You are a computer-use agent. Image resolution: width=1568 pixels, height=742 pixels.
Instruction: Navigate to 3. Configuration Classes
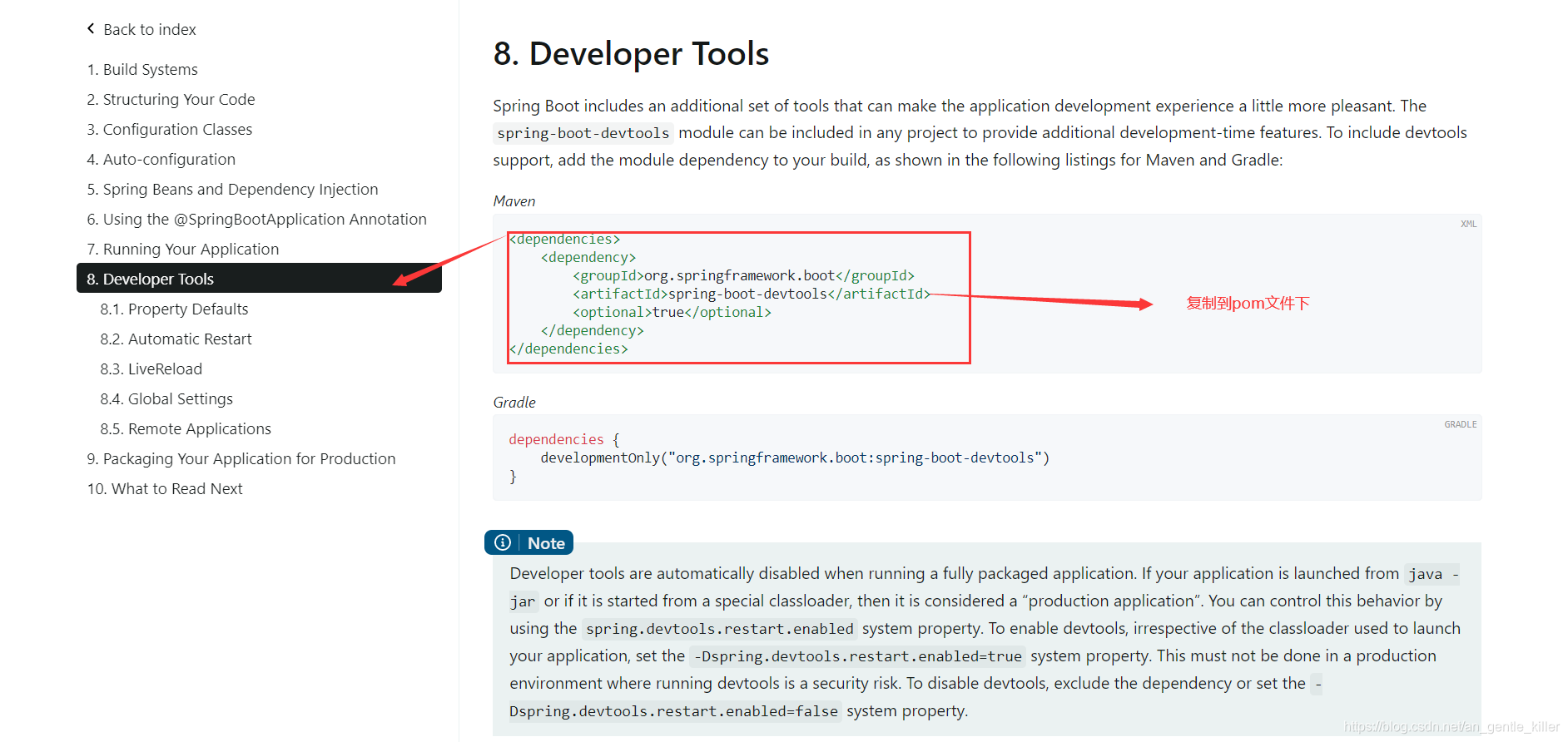170,129
